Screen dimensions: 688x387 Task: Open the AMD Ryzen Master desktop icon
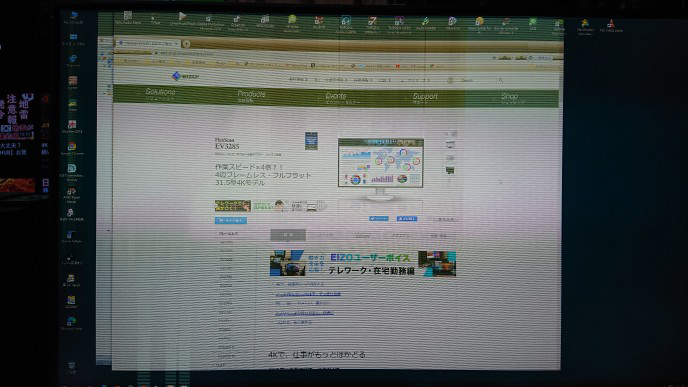(x=72, y=195)
